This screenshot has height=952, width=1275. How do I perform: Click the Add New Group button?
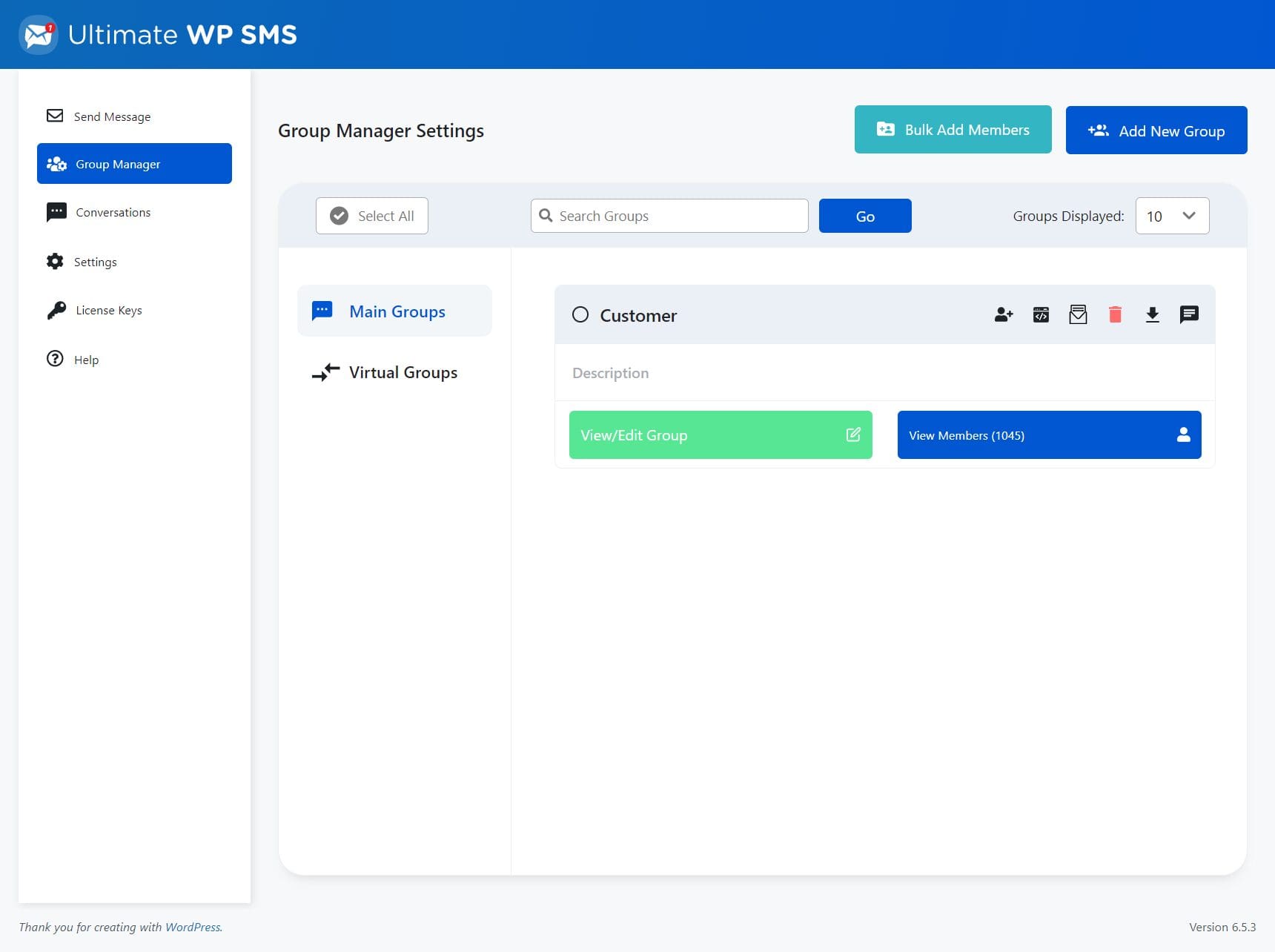(x=1156, y=130)
